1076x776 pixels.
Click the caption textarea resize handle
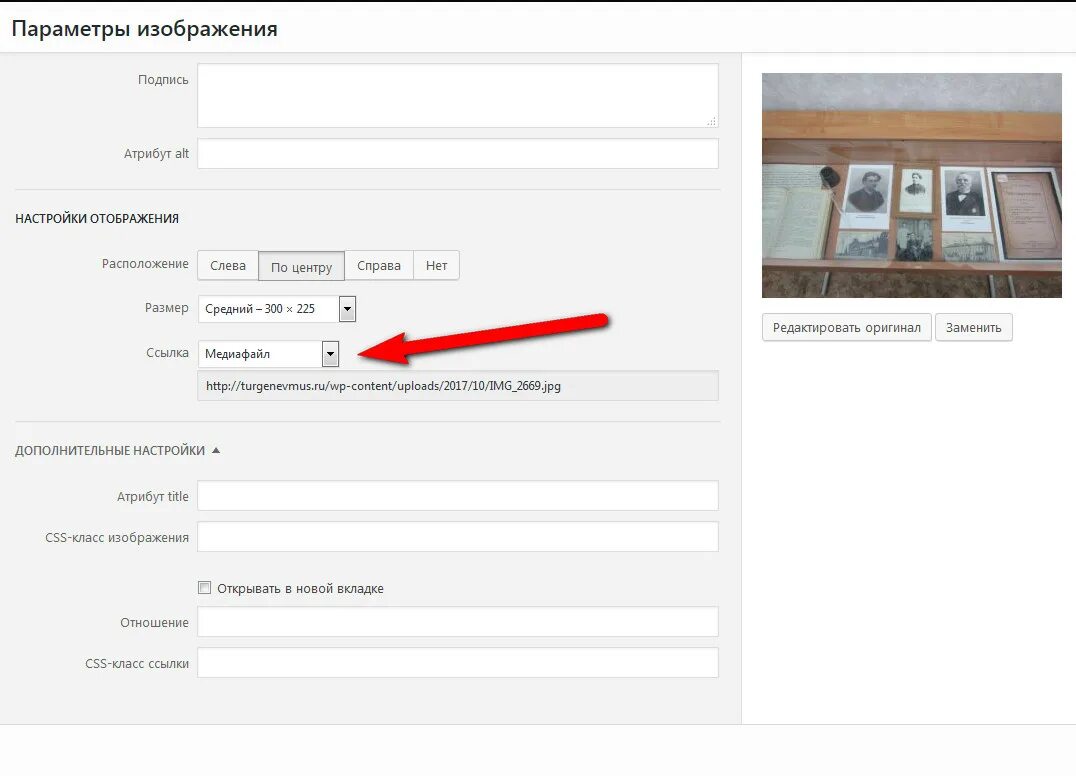pos(712,121)
